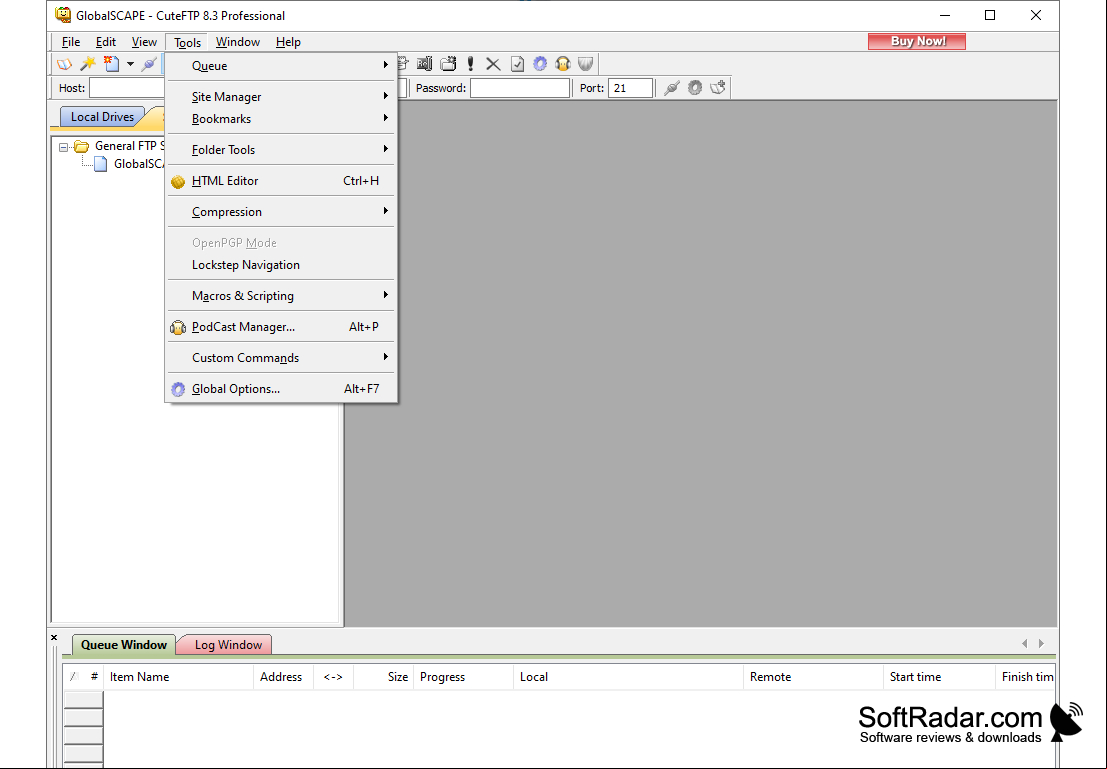Click the red Buy Now! button
Screen dimensions: 1107x769
point(917,41)
